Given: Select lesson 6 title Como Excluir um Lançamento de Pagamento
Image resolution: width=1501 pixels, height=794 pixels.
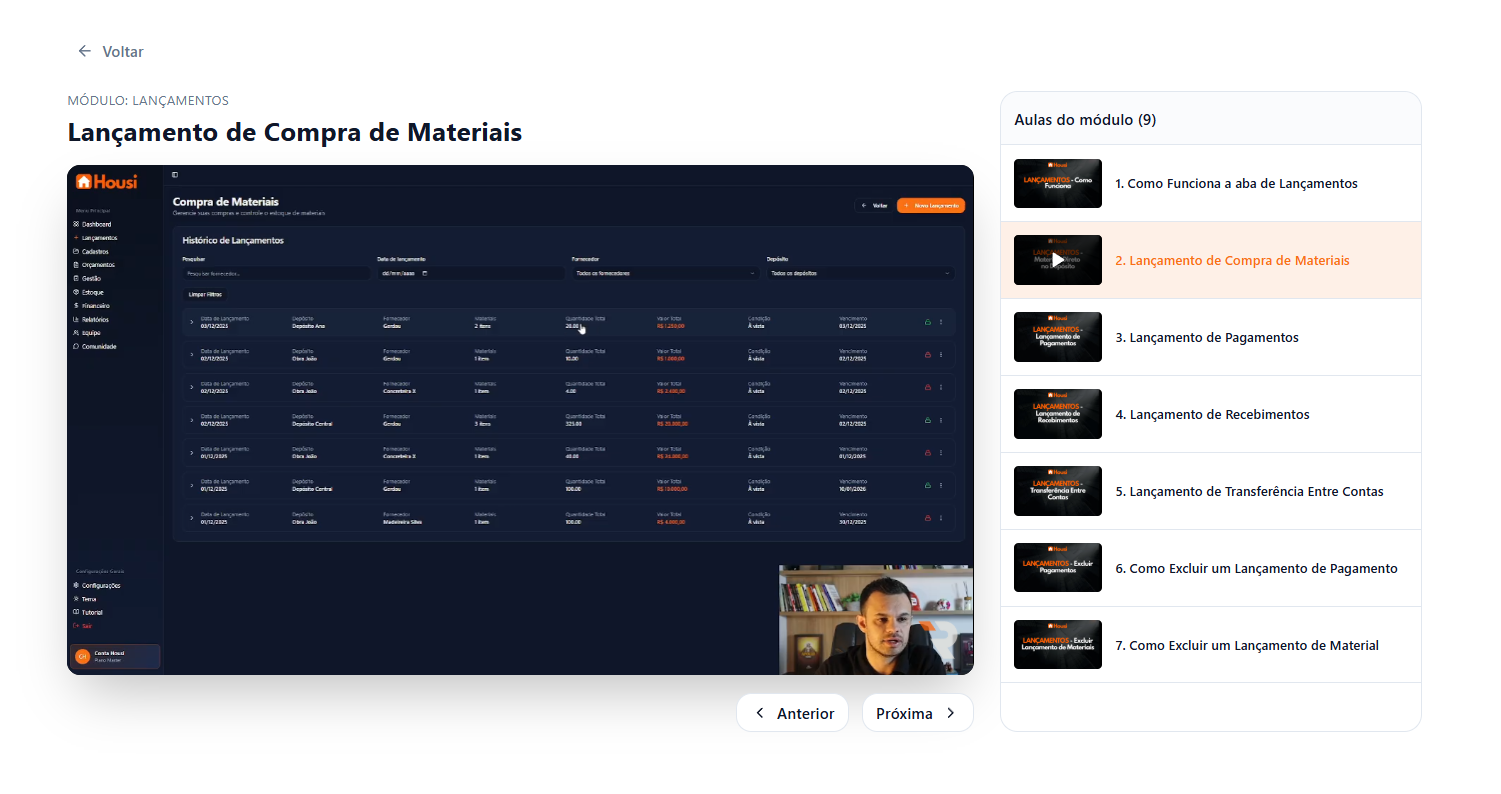Looking at the screenshot, I should (1256, 569).
